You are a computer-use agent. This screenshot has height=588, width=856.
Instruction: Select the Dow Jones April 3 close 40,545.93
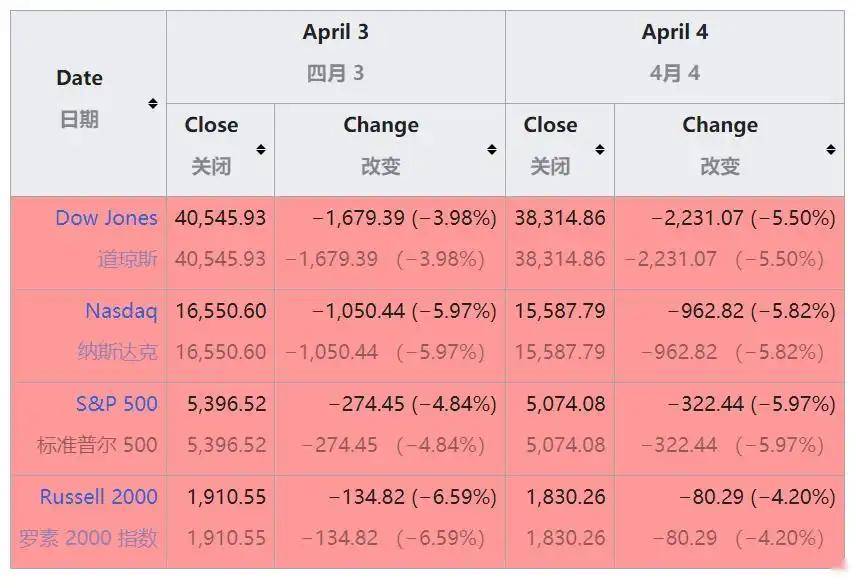221,218
